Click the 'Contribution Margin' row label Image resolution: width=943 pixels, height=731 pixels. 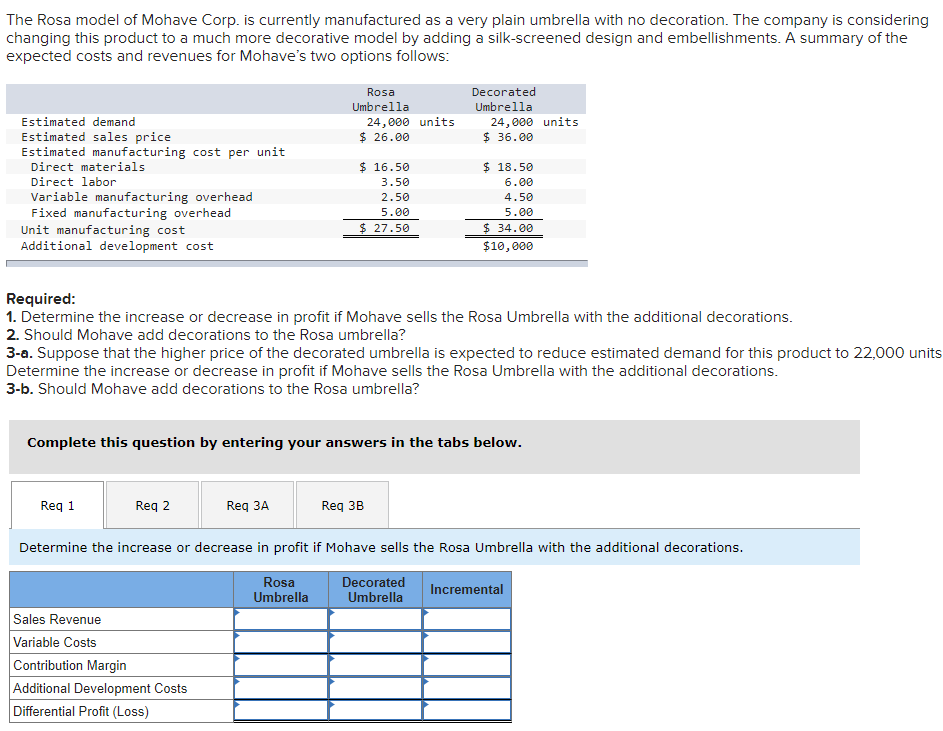(x=70, y=665)
